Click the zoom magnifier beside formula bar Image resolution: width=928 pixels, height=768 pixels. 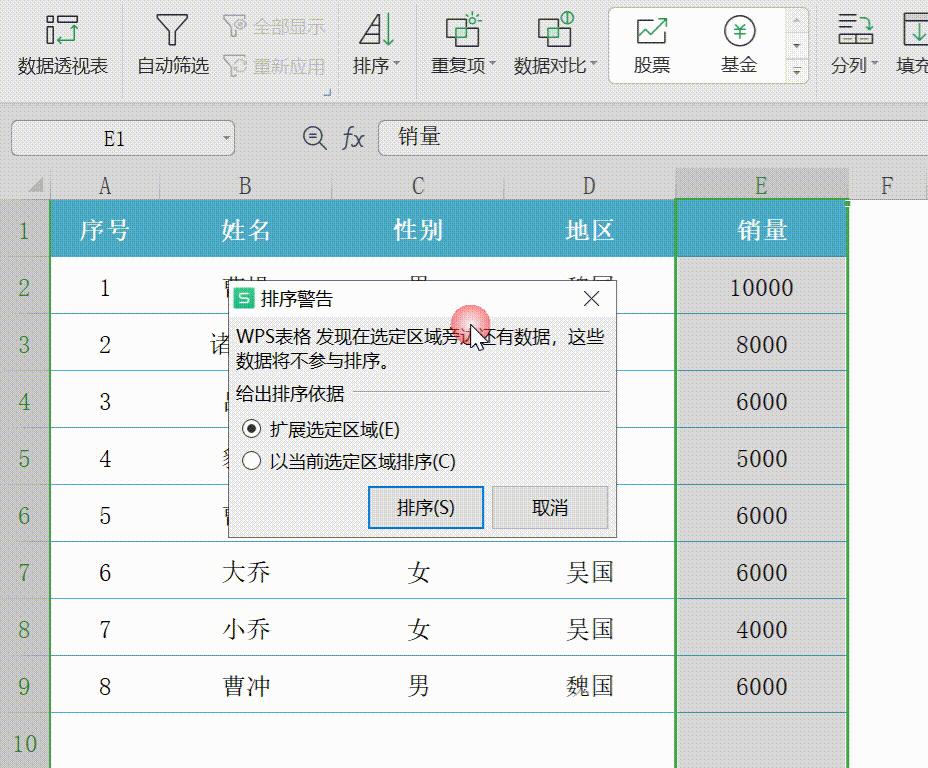click(x=313, y=138)
